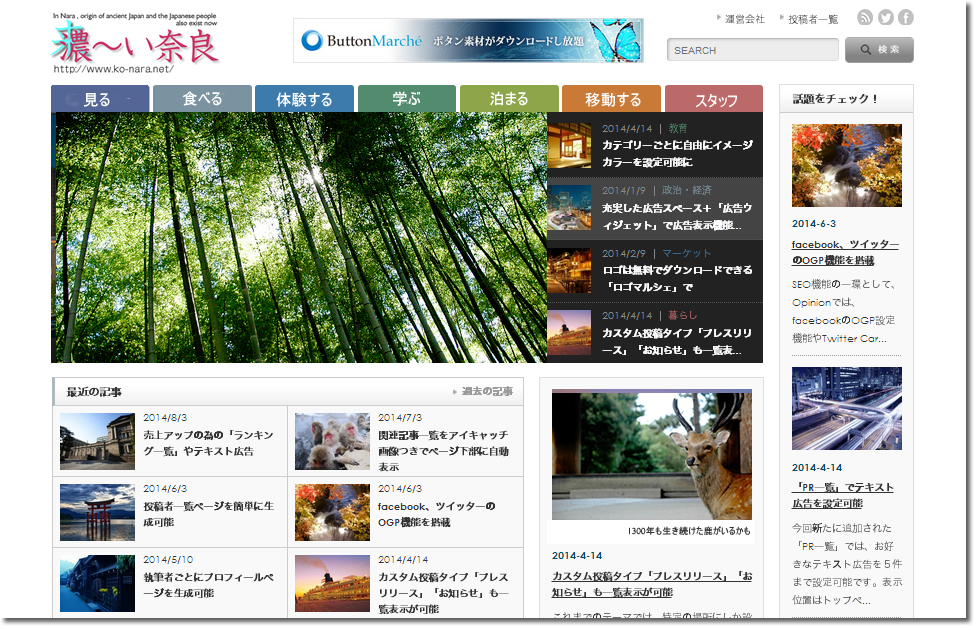The image size is (978, 630).
Task: Expand 過去の記事 past articles link
Action: [x=486, y=391]
